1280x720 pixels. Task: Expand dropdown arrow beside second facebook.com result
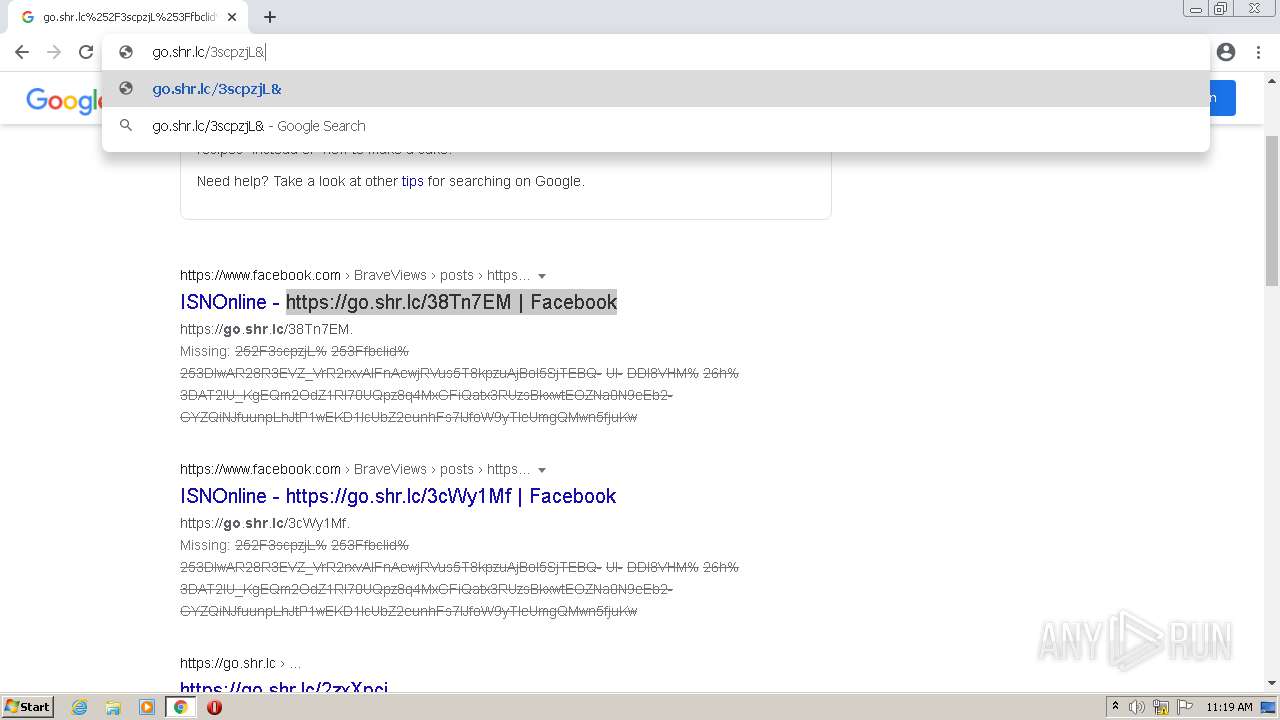(542, 470)
